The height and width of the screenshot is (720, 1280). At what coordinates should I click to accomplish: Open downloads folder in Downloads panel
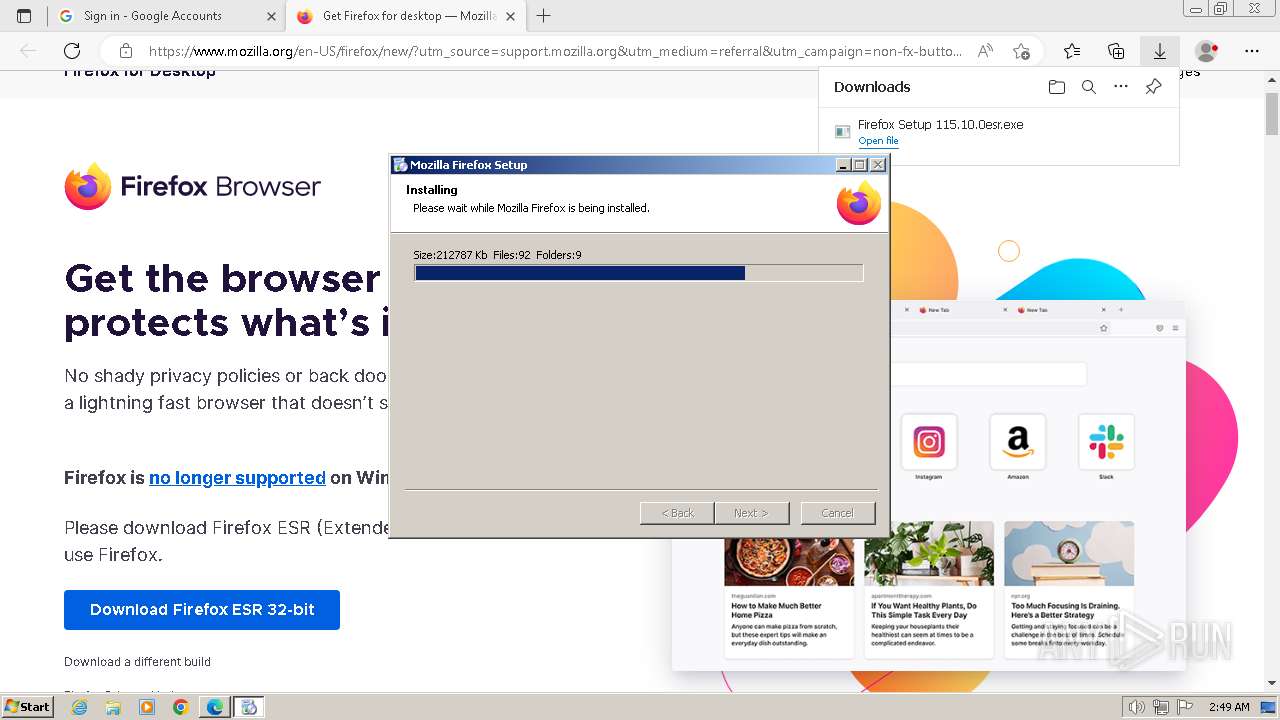tap(1057, 87)
